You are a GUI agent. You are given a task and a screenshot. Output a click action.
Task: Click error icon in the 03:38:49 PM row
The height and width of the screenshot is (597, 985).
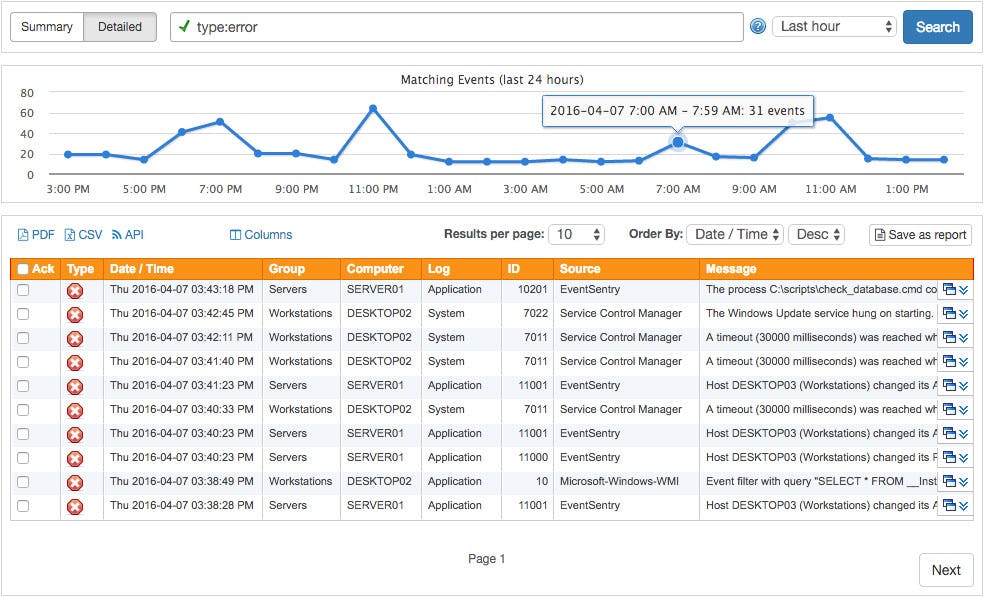[75, 483]
